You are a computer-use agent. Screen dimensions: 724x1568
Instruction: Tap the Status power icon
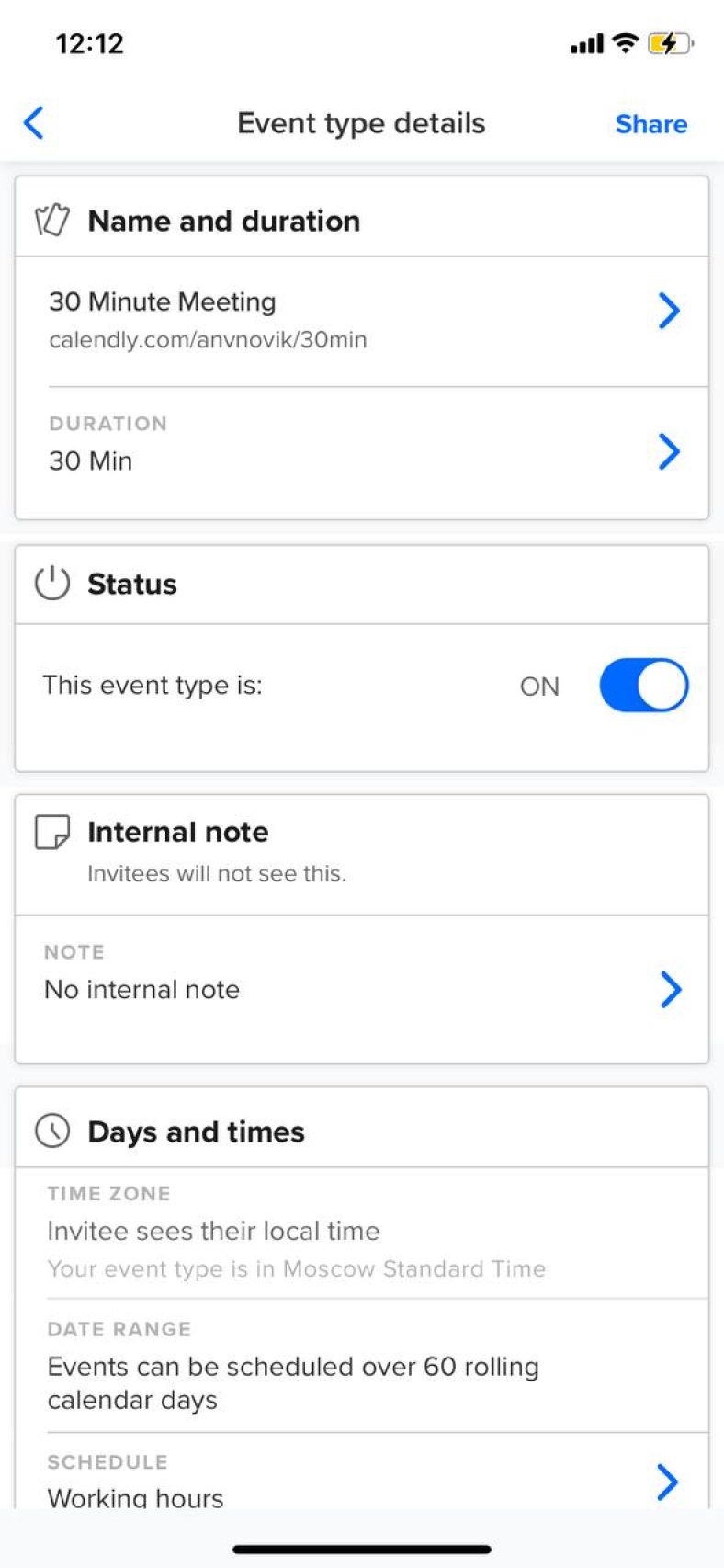[x=52, y=584]
